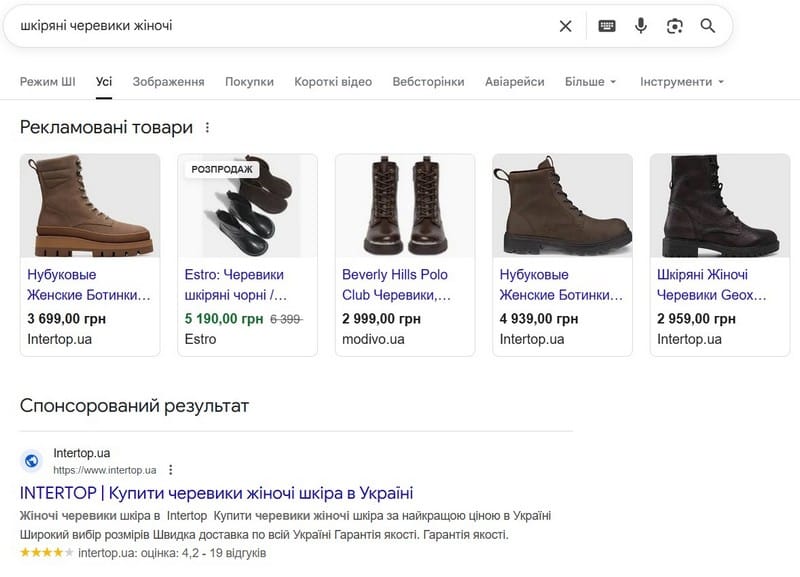The width and height of the screenshot is (800, 577).
Task: Start voice search with microphone icon
Action: click(x=641, y=26)
